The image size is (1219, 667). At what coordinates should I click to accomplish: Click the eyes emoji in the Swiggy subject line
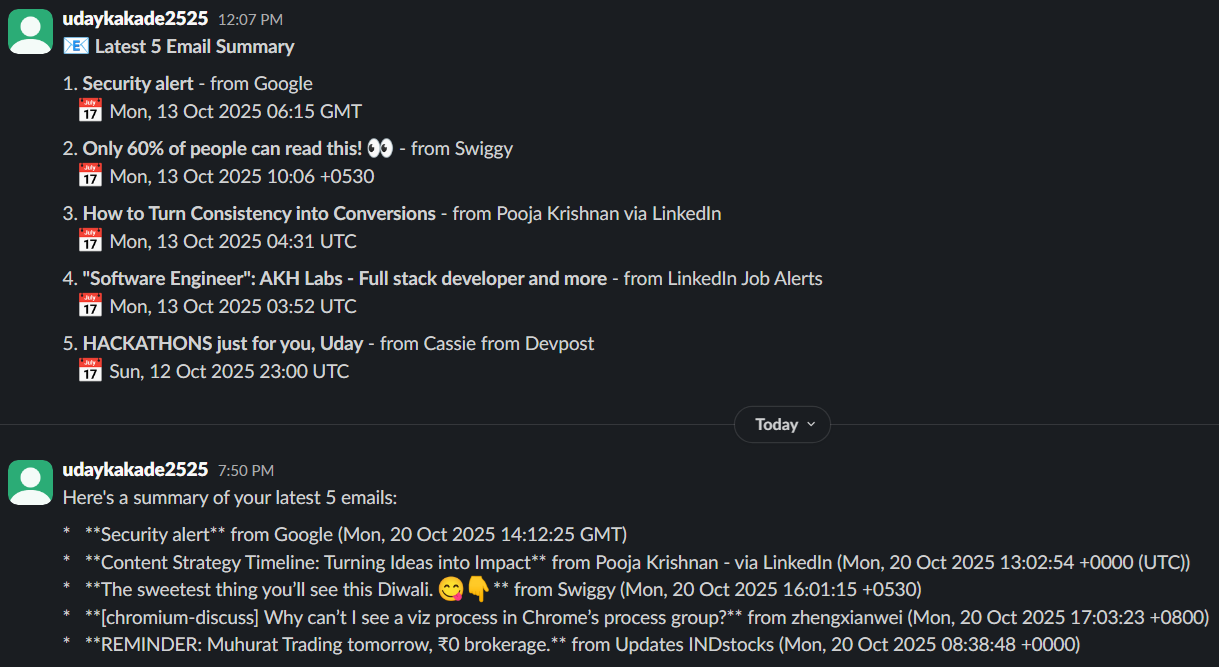tap(380, 149)
